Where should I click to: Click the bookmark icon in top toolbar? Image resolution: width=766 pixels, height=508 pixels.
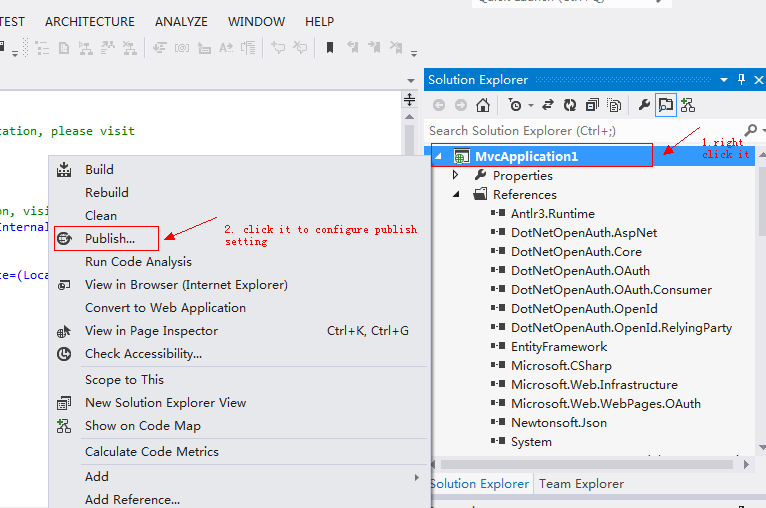pos(330,47)
